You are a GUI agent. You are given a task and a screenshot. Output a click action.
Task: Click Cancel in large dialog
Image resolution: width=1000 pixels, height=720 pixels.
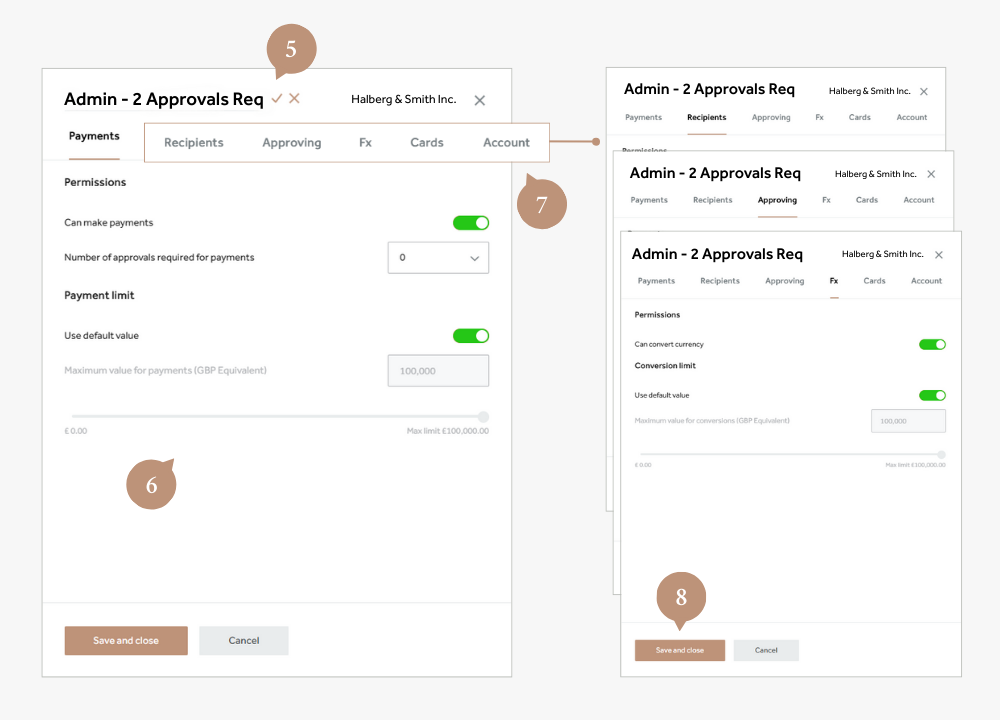point(244,640)
